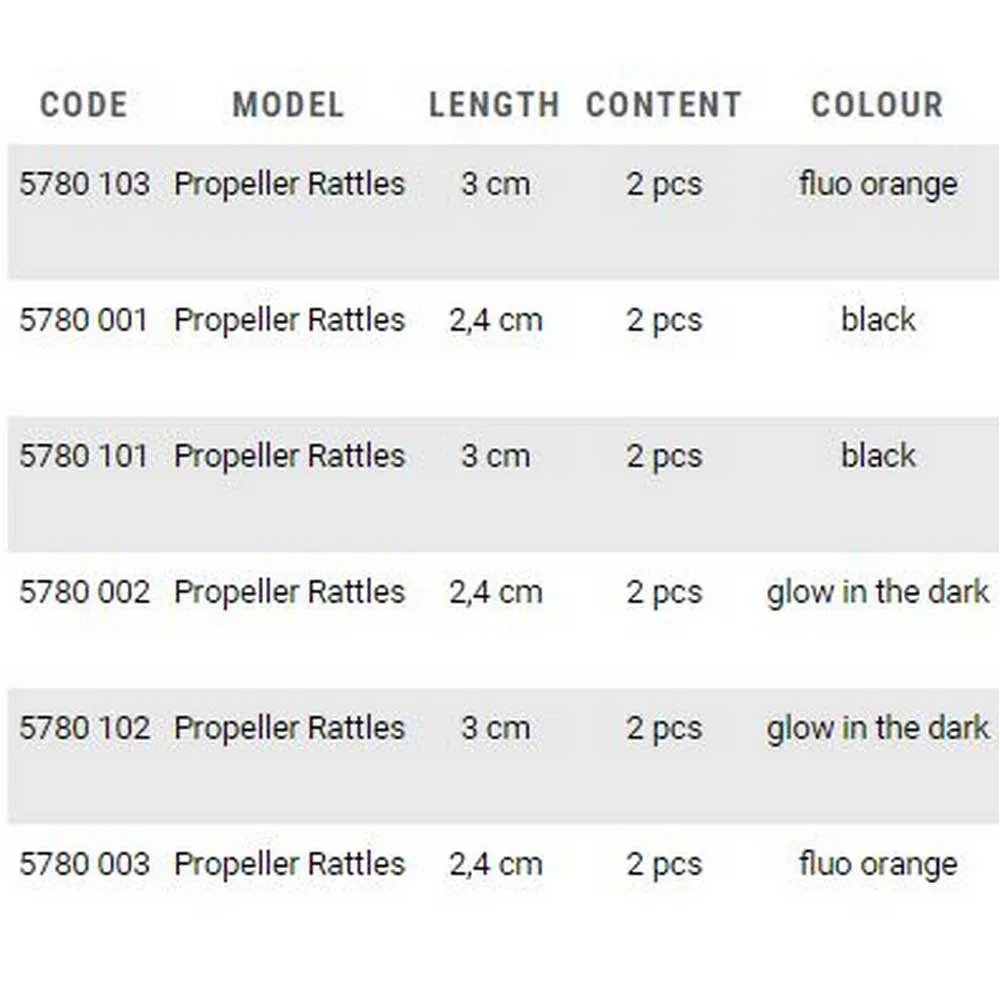Click the black colour for code 5780 001
Image resolution: width=1000 pixels, height=1000 pixels.
(x=878, y=320)
